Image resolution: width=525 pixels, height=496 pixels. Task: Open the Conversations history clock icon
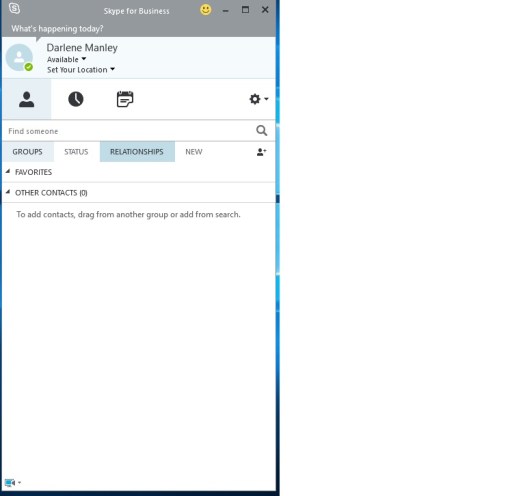(76, 99)
